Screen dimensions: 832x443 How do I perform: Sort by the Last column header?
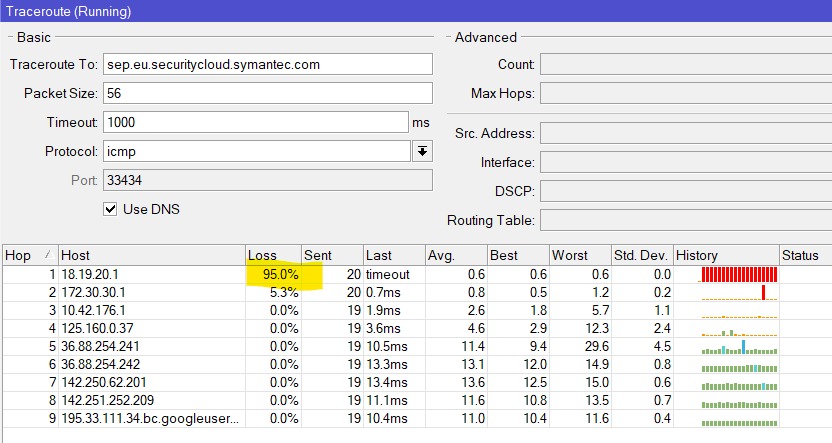[x=394, y=255]
